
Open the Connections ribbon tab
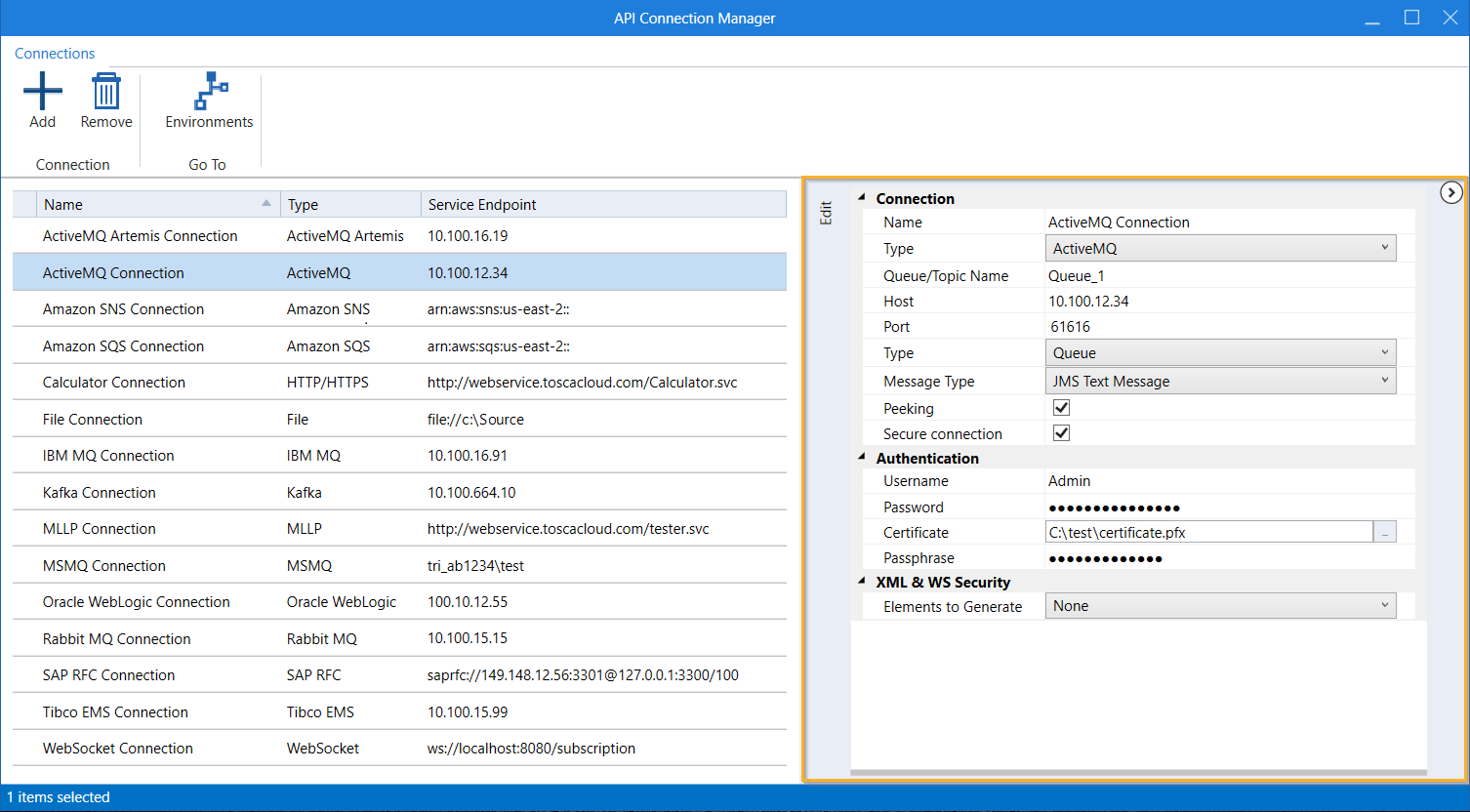55,54
